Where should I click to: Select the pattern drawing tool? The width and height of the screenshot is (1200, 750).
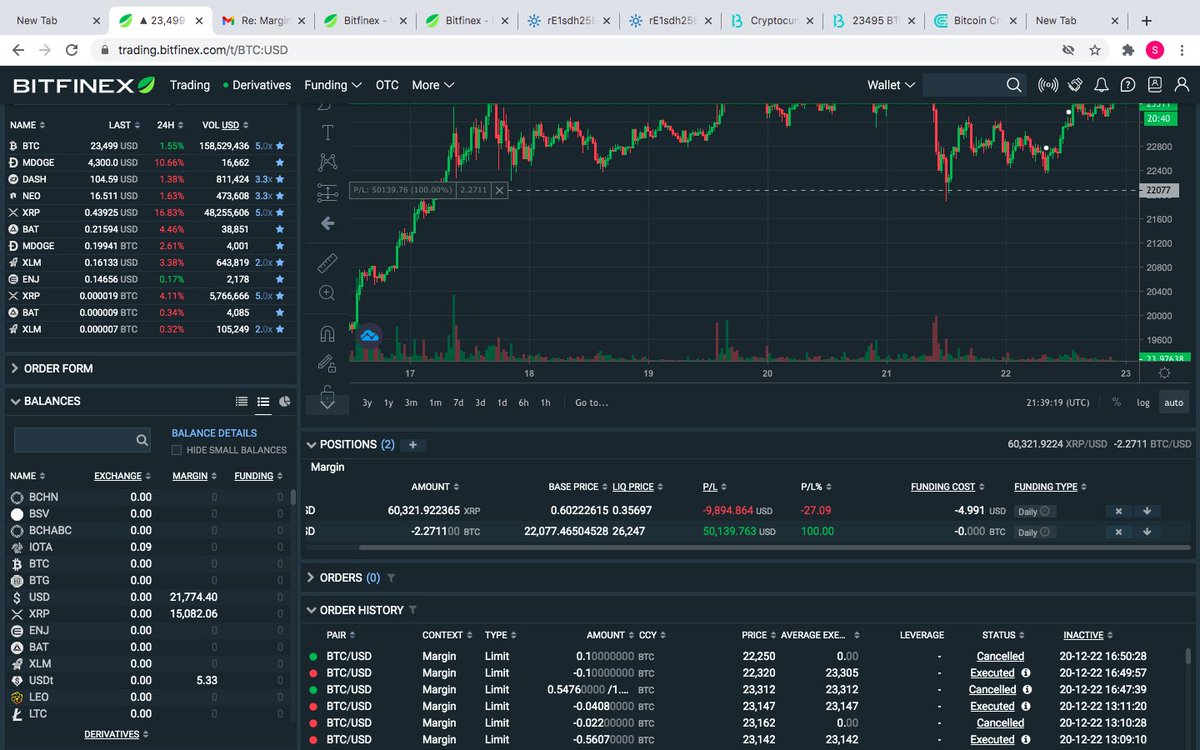(x=327, y=162)
